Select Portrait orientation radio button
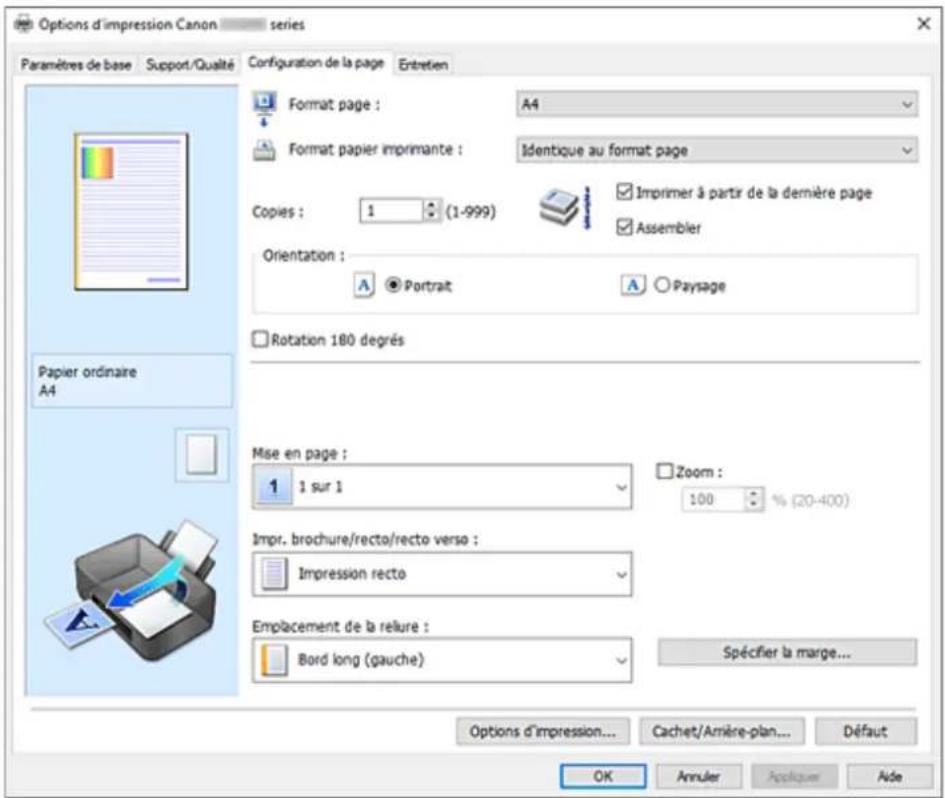Viewport: 945px width, 798px height. 393,285
